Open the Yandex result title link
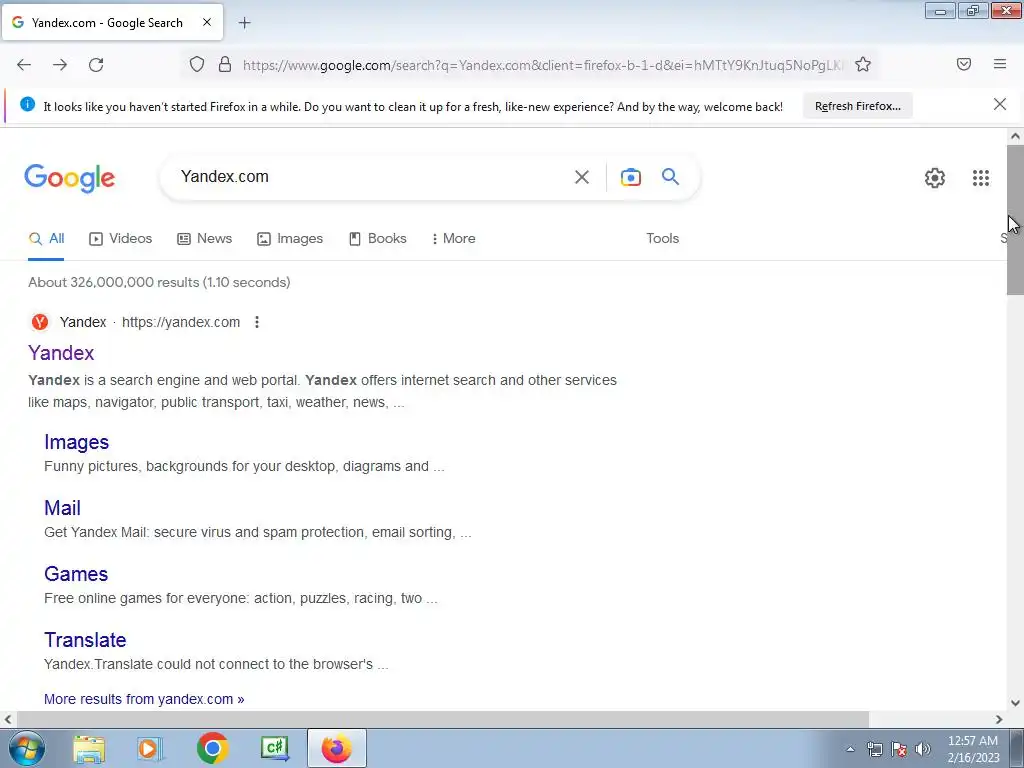Viewport: 1024px width, 768px height. (x=61, y=353)
